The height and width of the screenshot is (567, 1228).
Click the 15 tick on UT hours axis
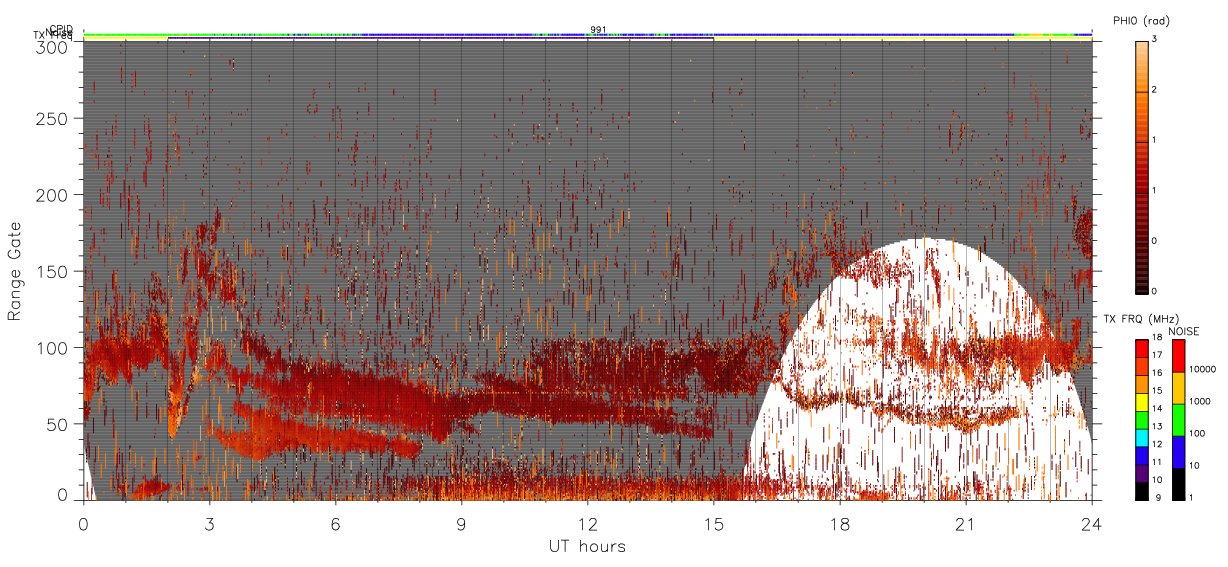[x=713, y=523]
